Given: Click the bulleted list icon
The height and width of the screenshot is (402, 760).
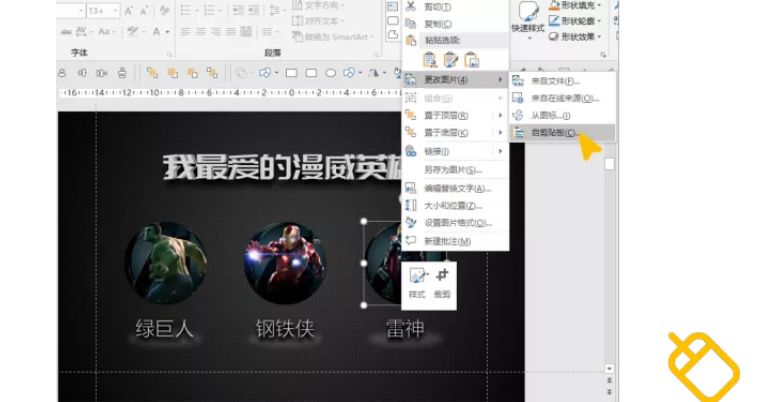Looking at the screenshot, I should point(185,10).
